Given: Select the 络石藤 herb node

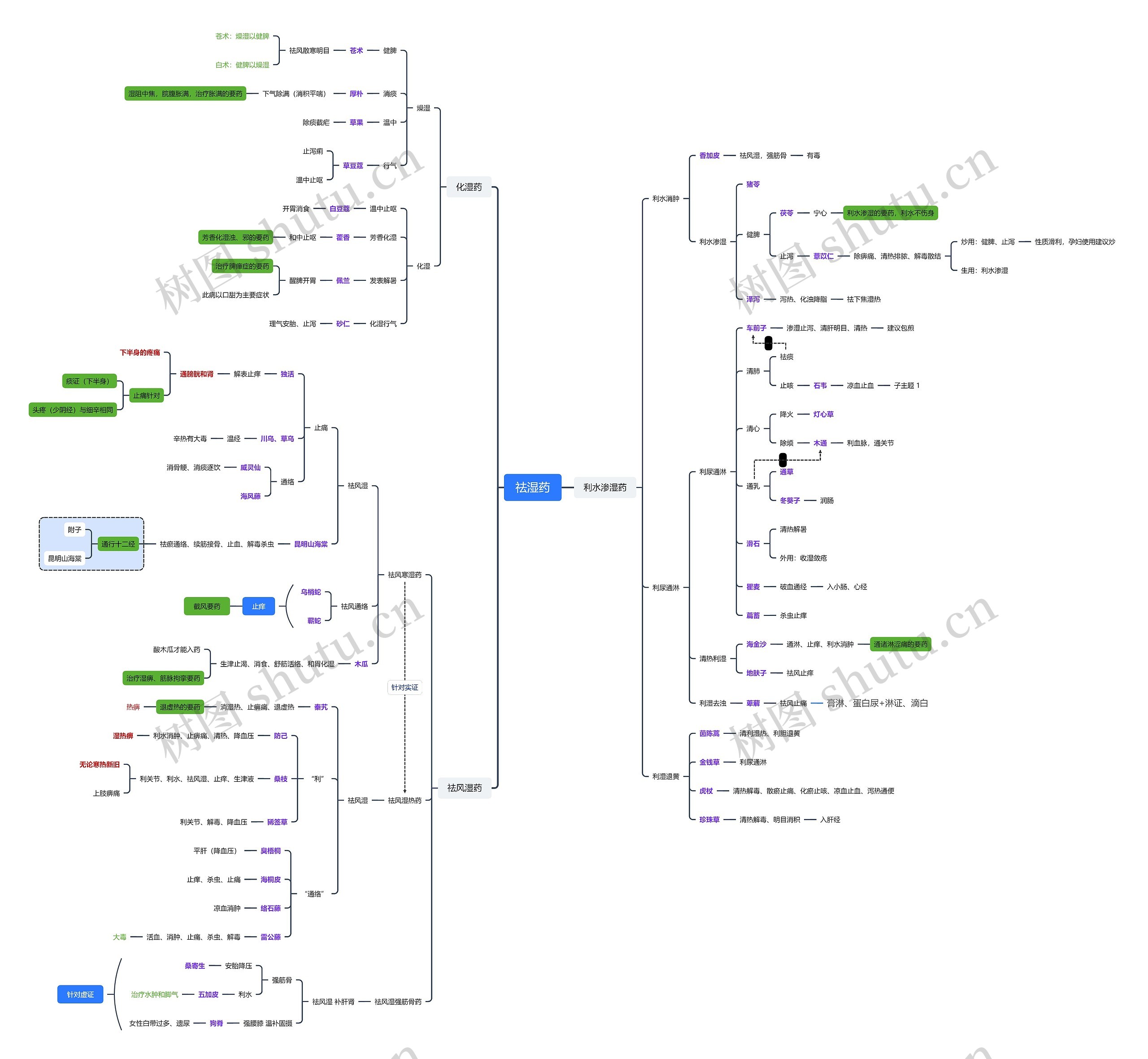Looking at the screenshot, I should point(270,908).
